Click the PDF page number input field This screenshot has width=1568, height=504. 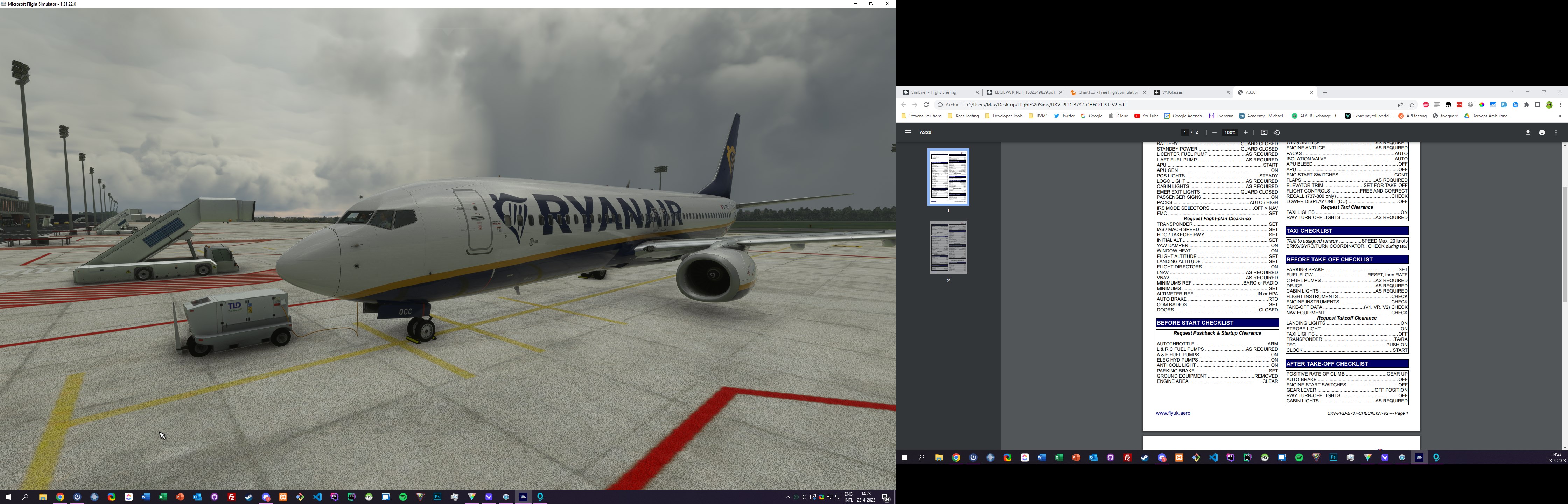[x=1184, y=132]
